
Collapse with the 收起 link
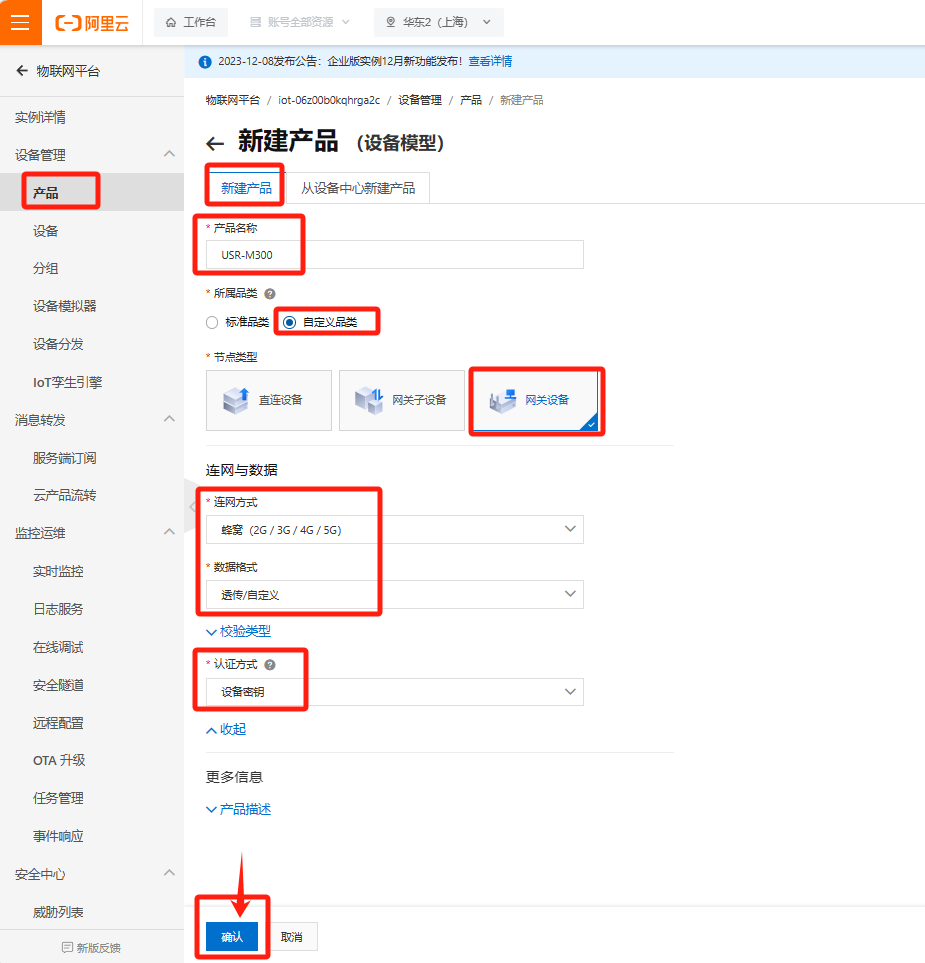click(x=226, y=730)
